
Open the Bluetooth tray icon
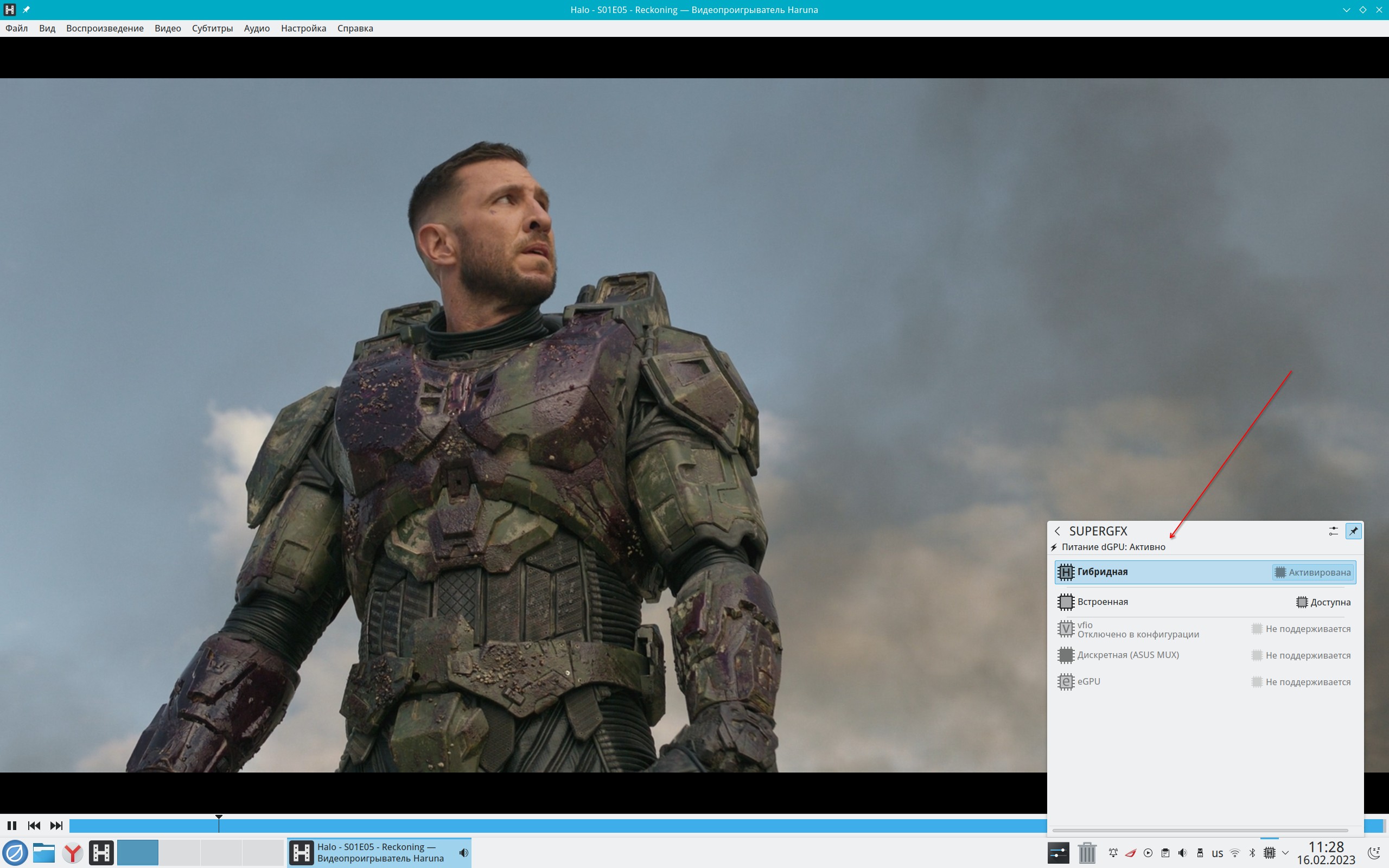[x=1252, y=852]
